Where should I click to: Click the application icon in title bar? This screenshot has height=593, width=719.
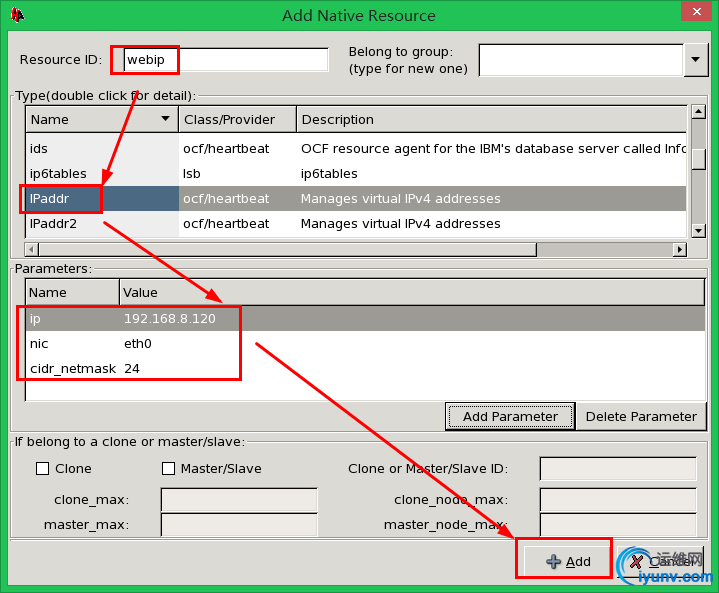pos(18,16)
